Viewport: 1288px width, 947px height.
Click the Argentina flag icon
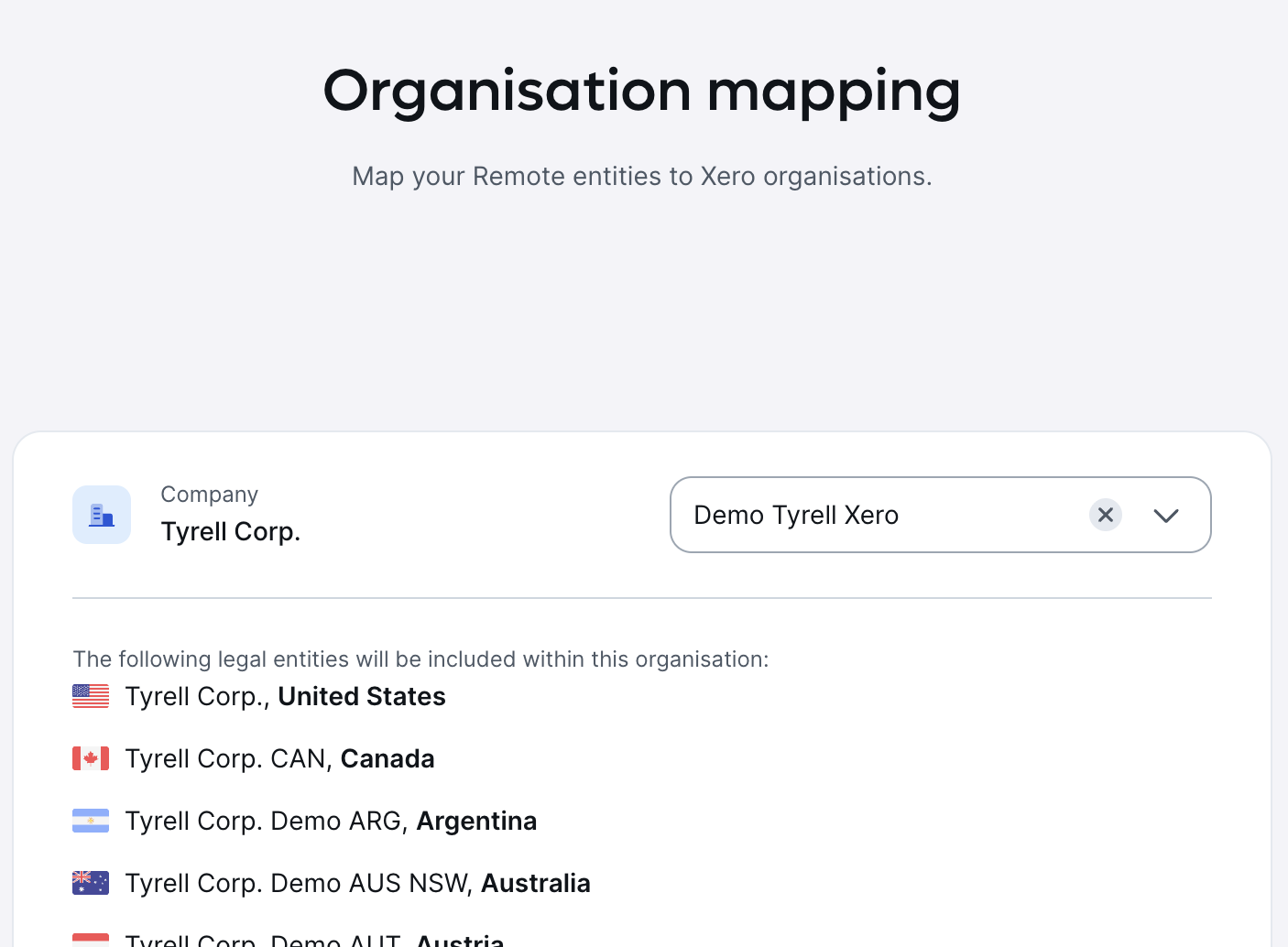click(91, 821)
